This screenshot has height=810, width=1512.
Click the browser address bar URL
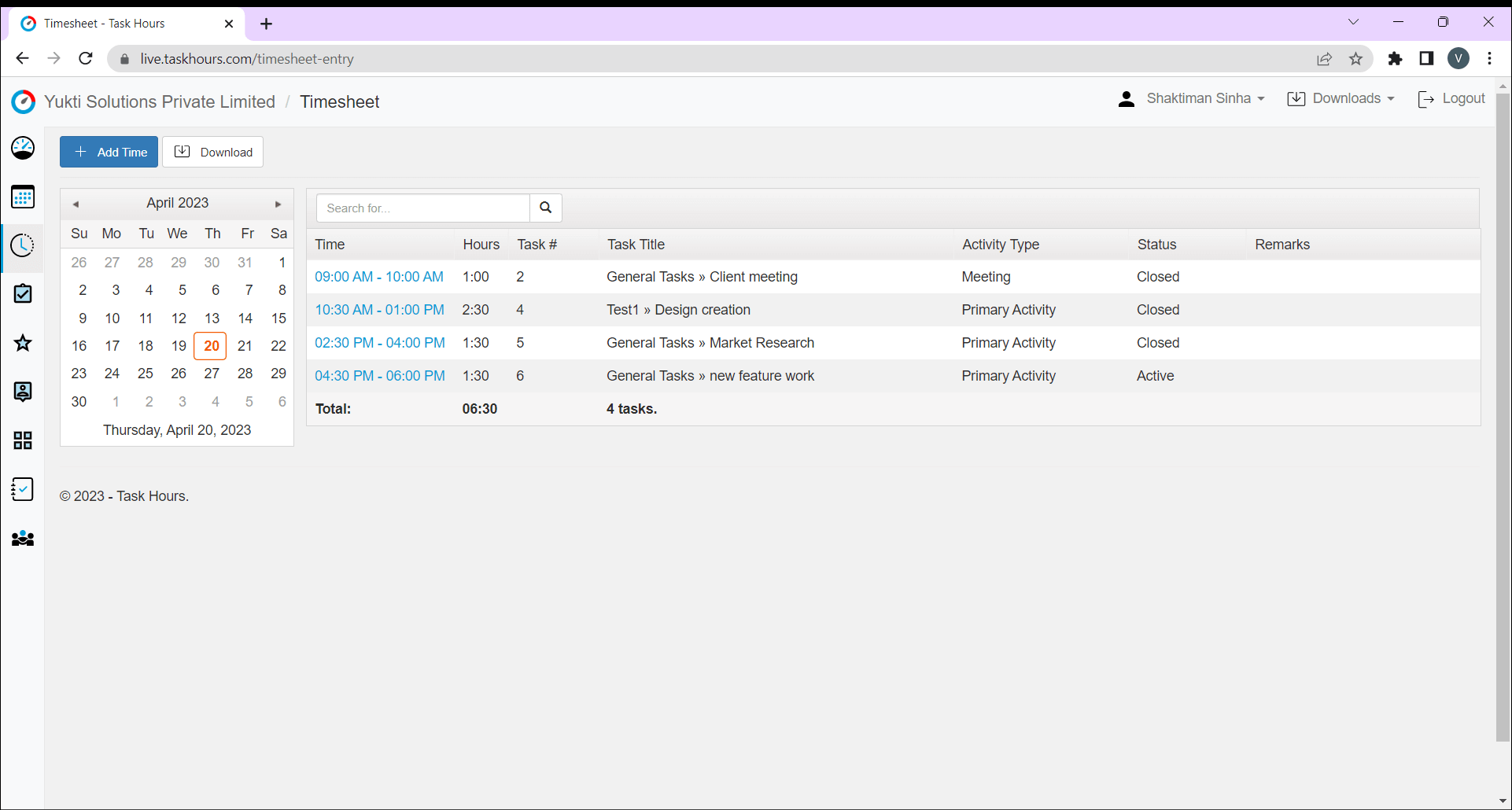point(247,59)
